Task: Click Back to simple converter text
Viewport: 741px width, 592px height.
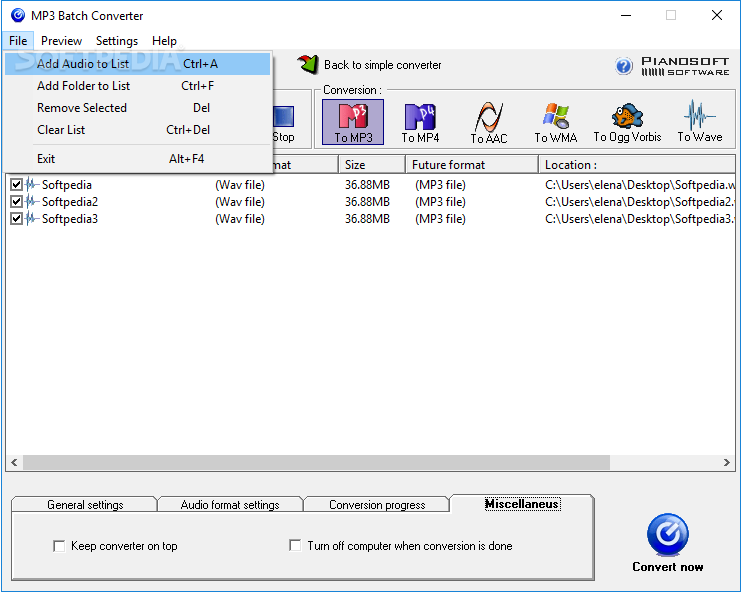Action: tap(382, 65)
